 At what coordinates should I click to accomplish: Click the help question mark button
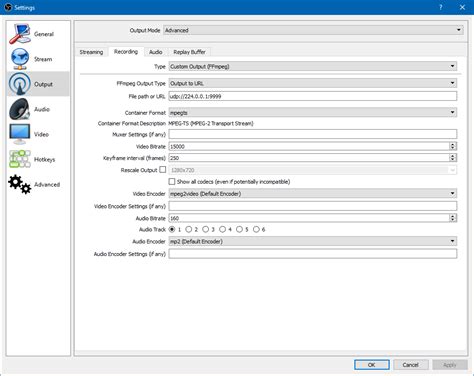pos(441,7)
